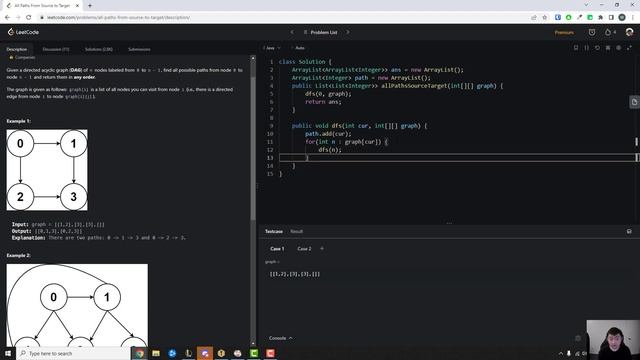Open the editor settings gear icon
640x360 pixels.
[x=618, y=48]
